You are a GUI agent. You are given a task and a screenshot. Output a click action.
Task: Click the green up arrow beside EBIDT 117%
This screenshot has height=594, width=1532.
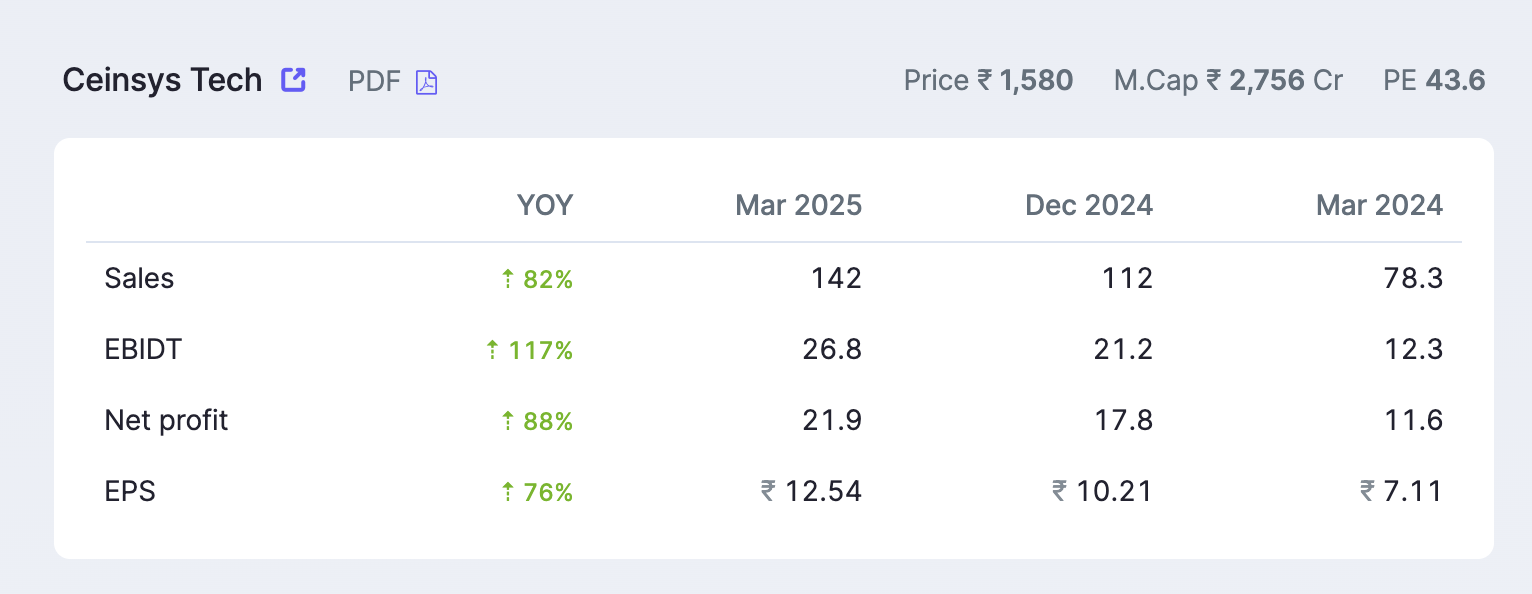click(491, 350)
